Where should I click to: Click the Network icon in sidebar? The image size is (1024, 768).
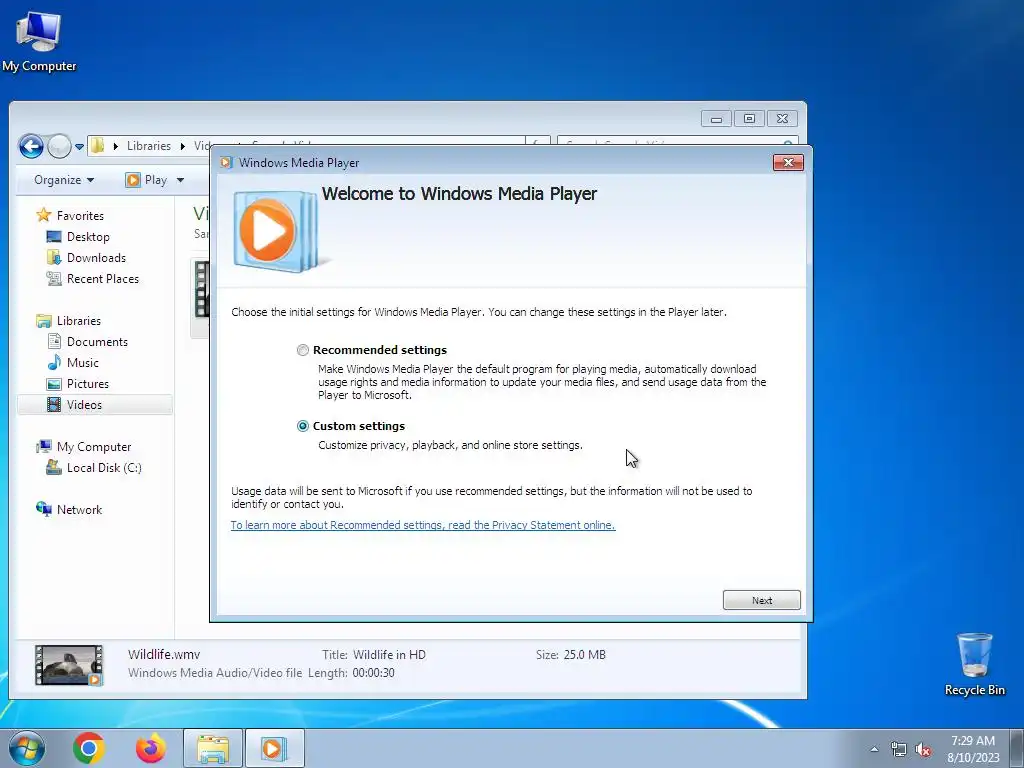(x=44, y=509)
